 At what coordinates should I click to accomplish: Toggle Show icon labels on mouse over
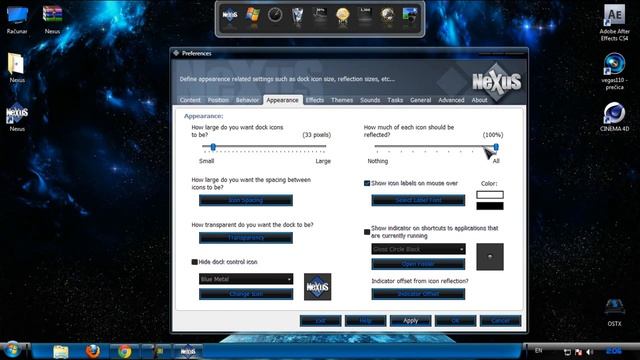[367, 183]
